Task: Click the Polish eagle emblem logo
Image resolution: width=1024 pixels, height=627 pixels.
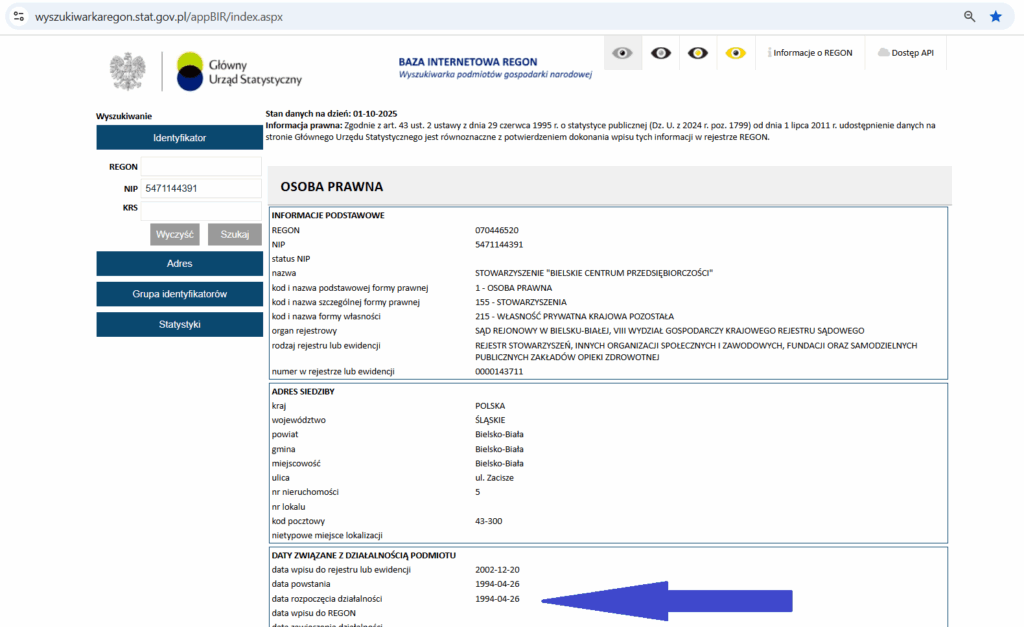Action: pos(127,71)
